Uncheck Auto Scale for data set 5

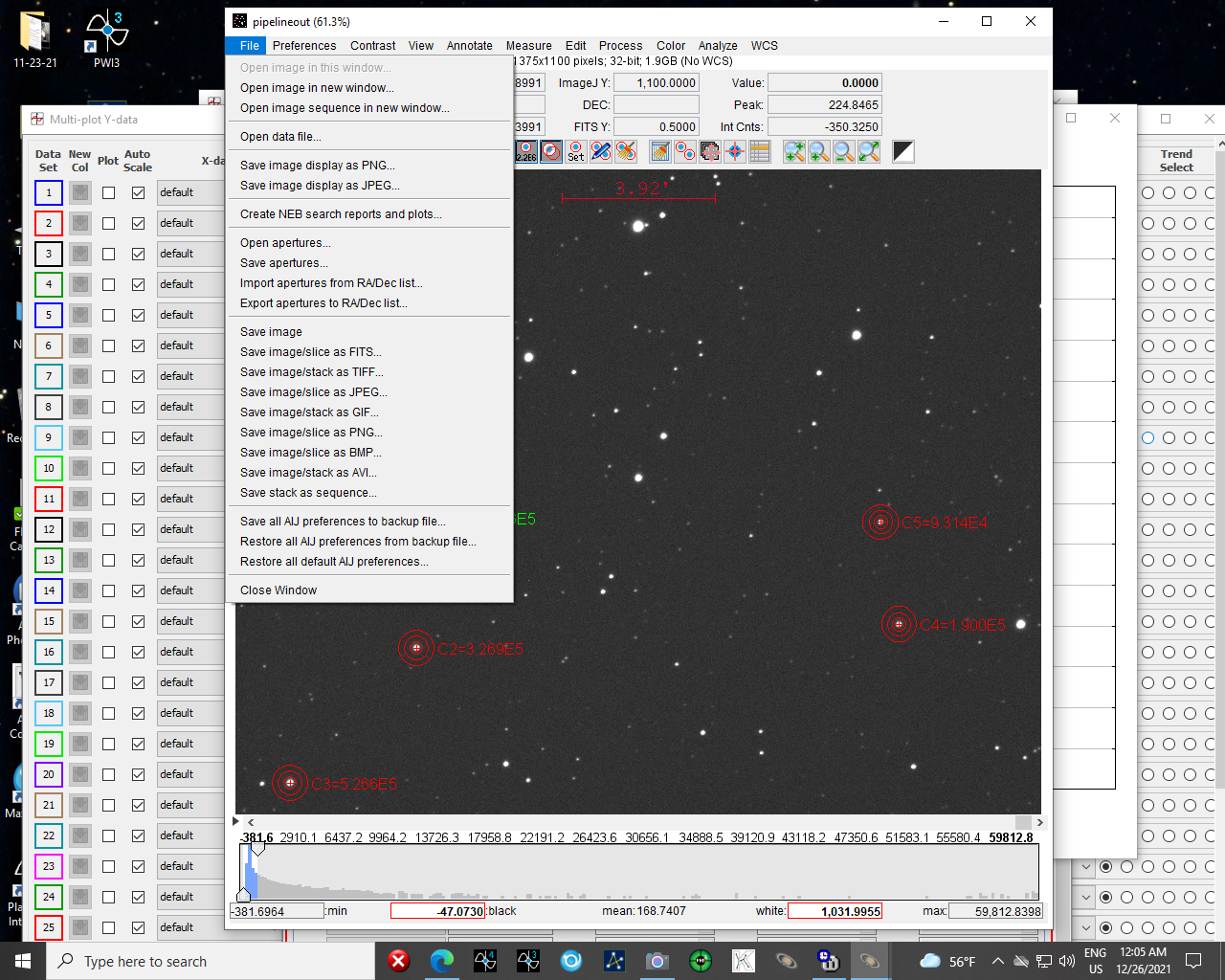(139, 315)
